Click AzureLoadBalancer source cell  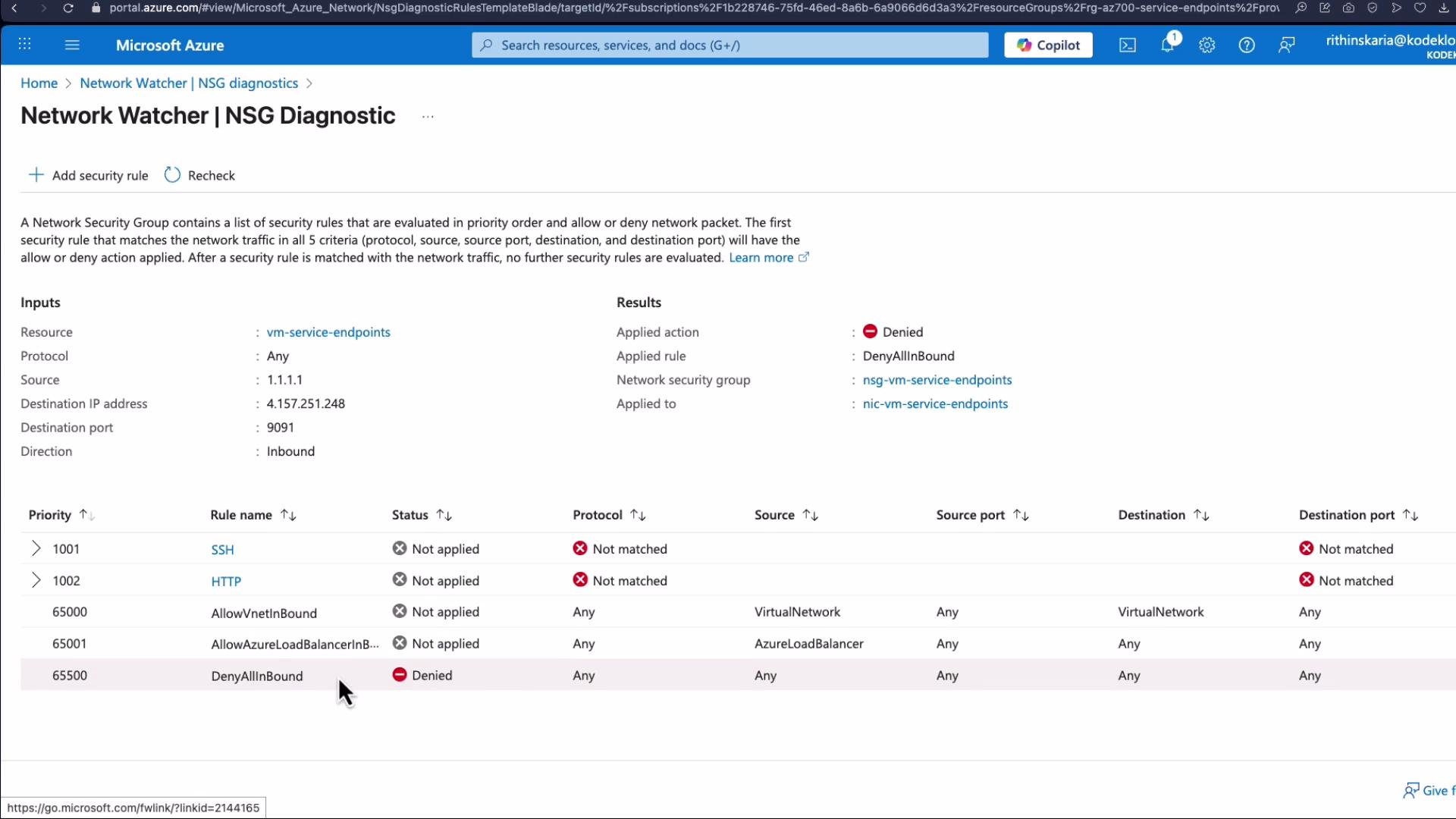pos(808,644)
